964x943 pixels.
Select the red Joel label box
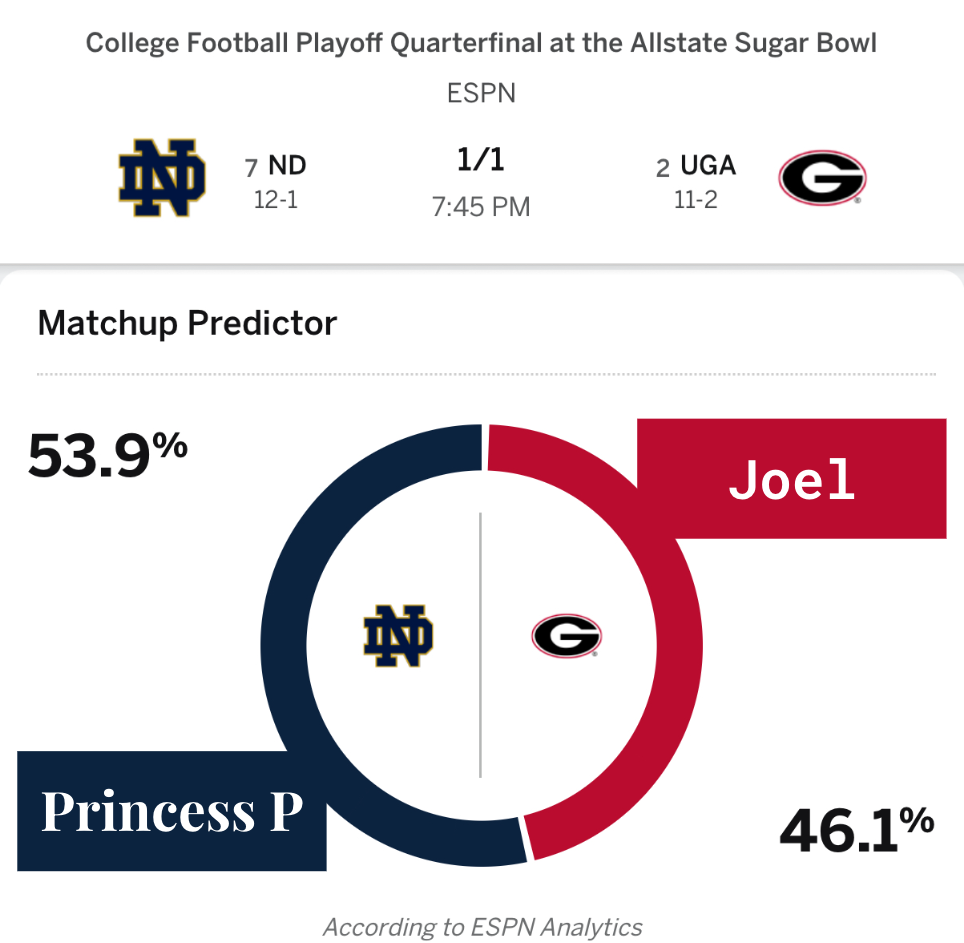(x=792, y=480)
